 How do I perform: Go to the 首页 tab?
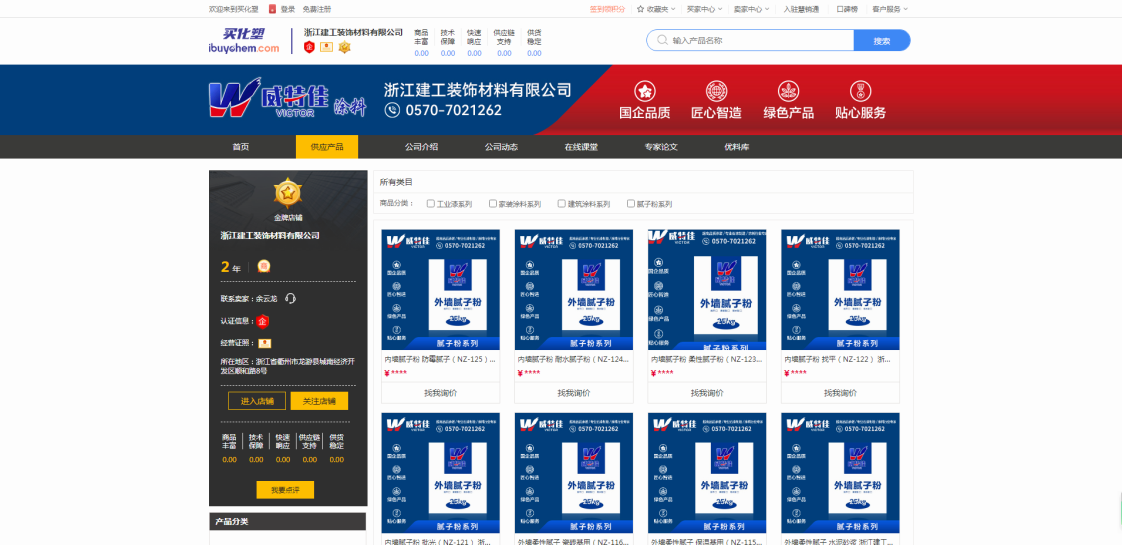tap(240, 147)
